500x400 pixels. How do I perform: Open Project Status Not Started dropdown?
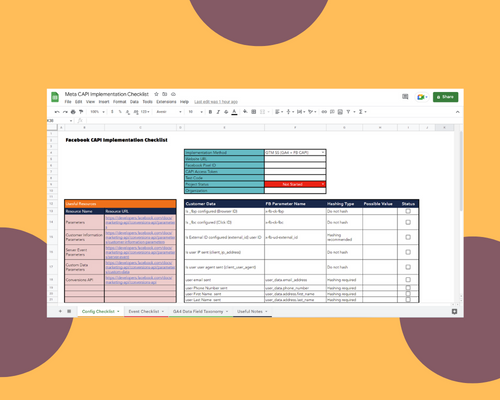(295, 184)
